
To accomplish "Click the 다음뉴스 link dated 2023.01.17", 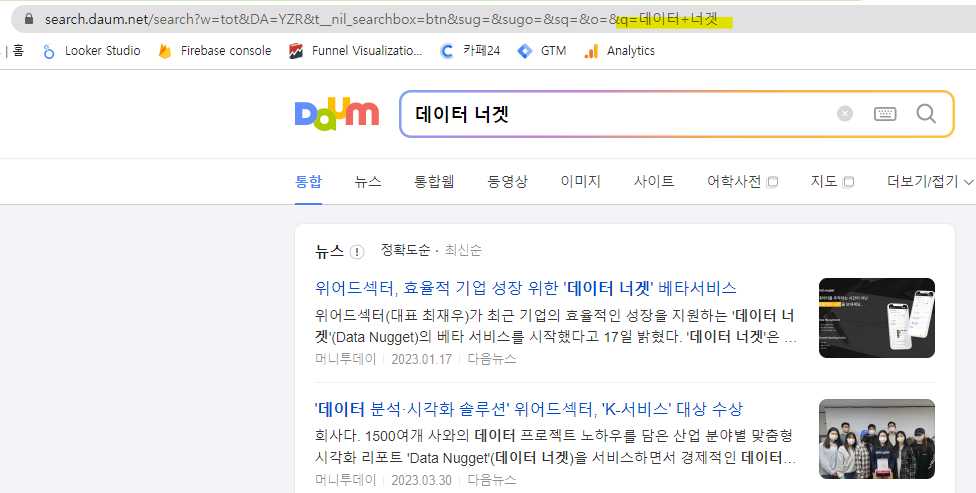I will pyautogui.click(x=492, y=359).
